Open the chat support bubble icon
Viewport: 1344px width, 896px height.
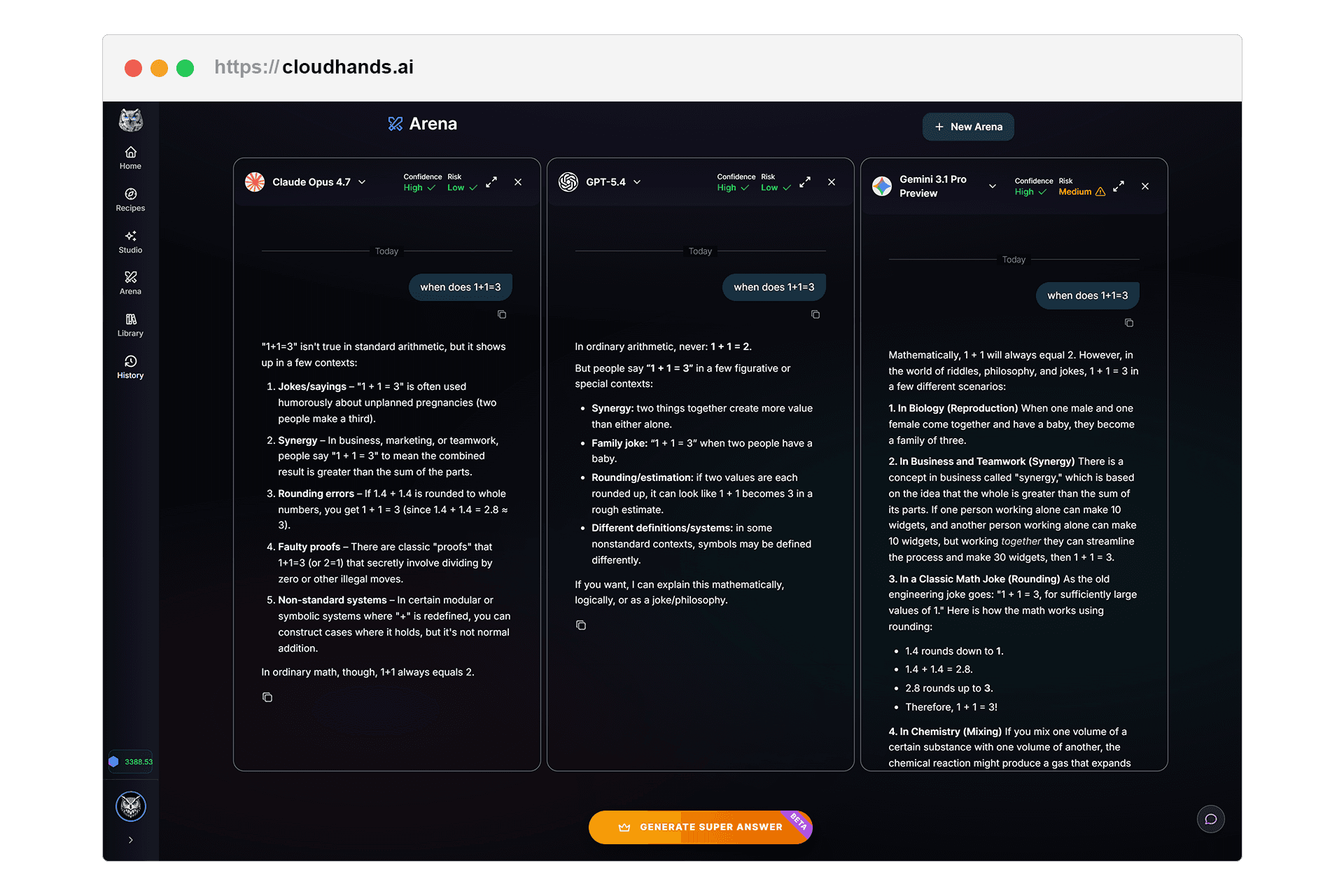coord(1210,819)
